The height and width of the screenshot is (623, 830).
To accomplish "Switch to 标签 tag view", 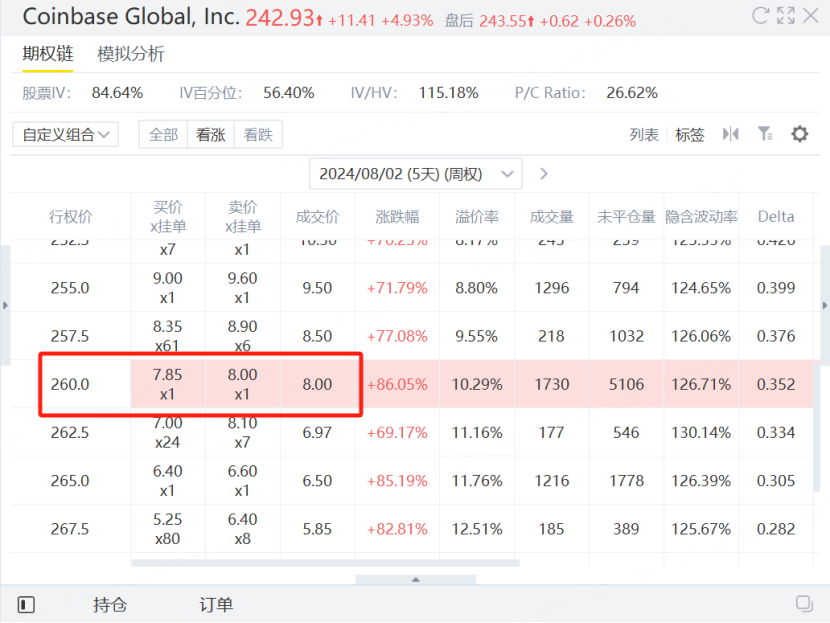I will tap(690, 134).
